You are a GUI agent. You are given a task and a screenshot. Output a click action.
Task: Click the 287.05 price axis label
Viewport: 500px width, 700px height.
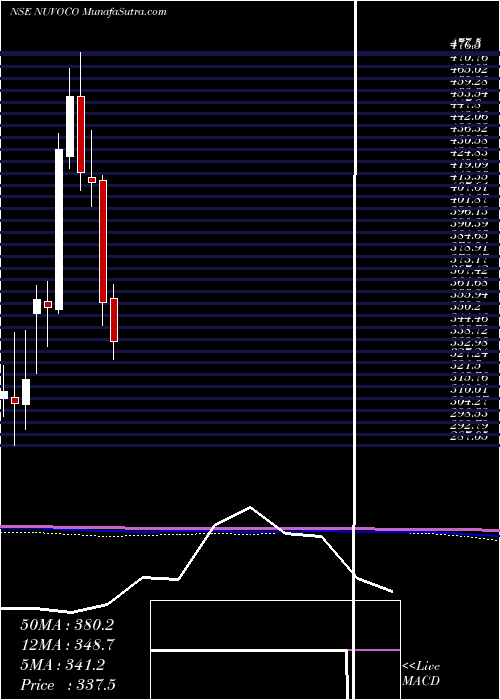tap(470, 438)
